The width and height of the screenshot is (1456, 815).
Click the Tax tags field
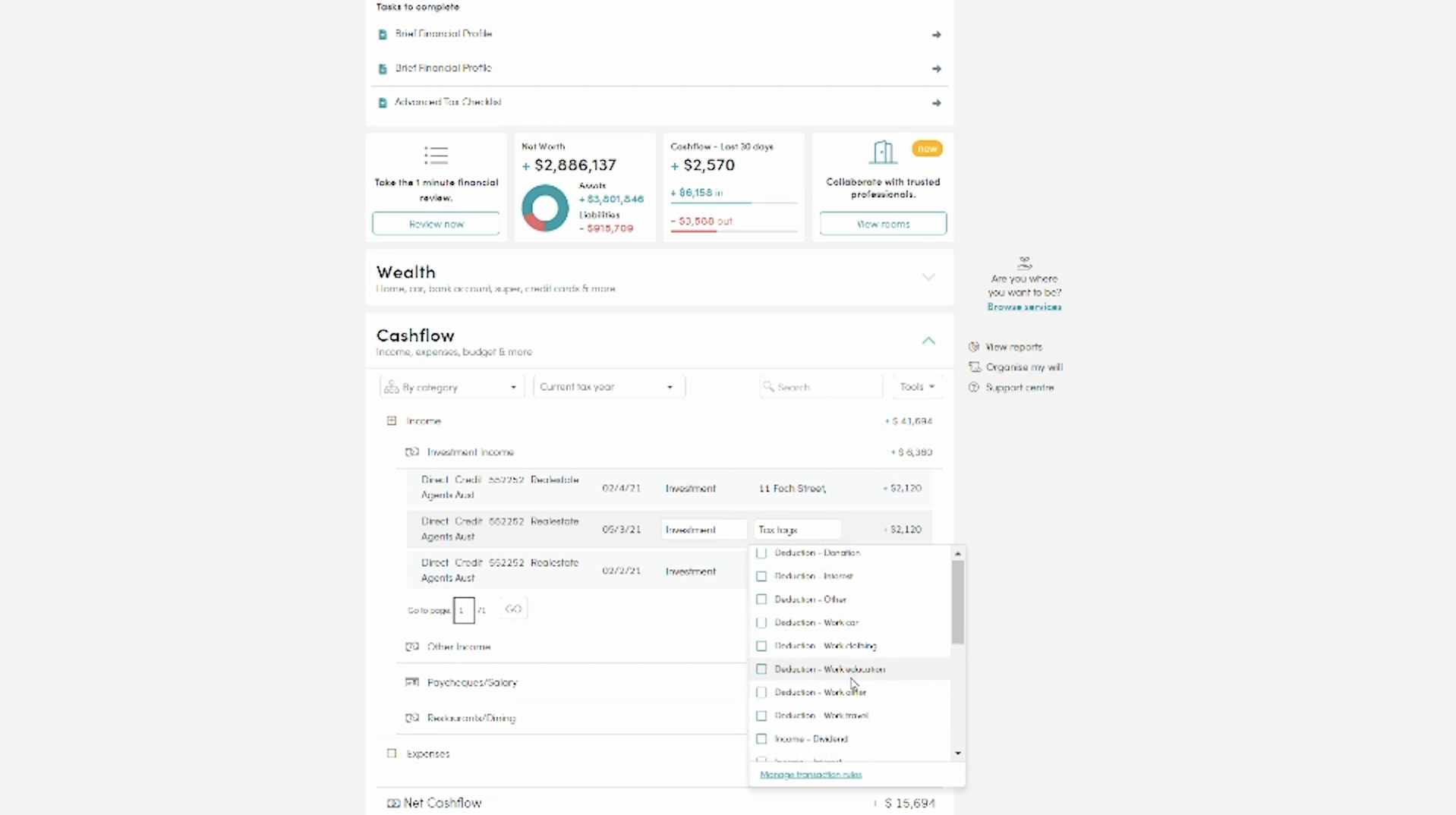(797, 530)
